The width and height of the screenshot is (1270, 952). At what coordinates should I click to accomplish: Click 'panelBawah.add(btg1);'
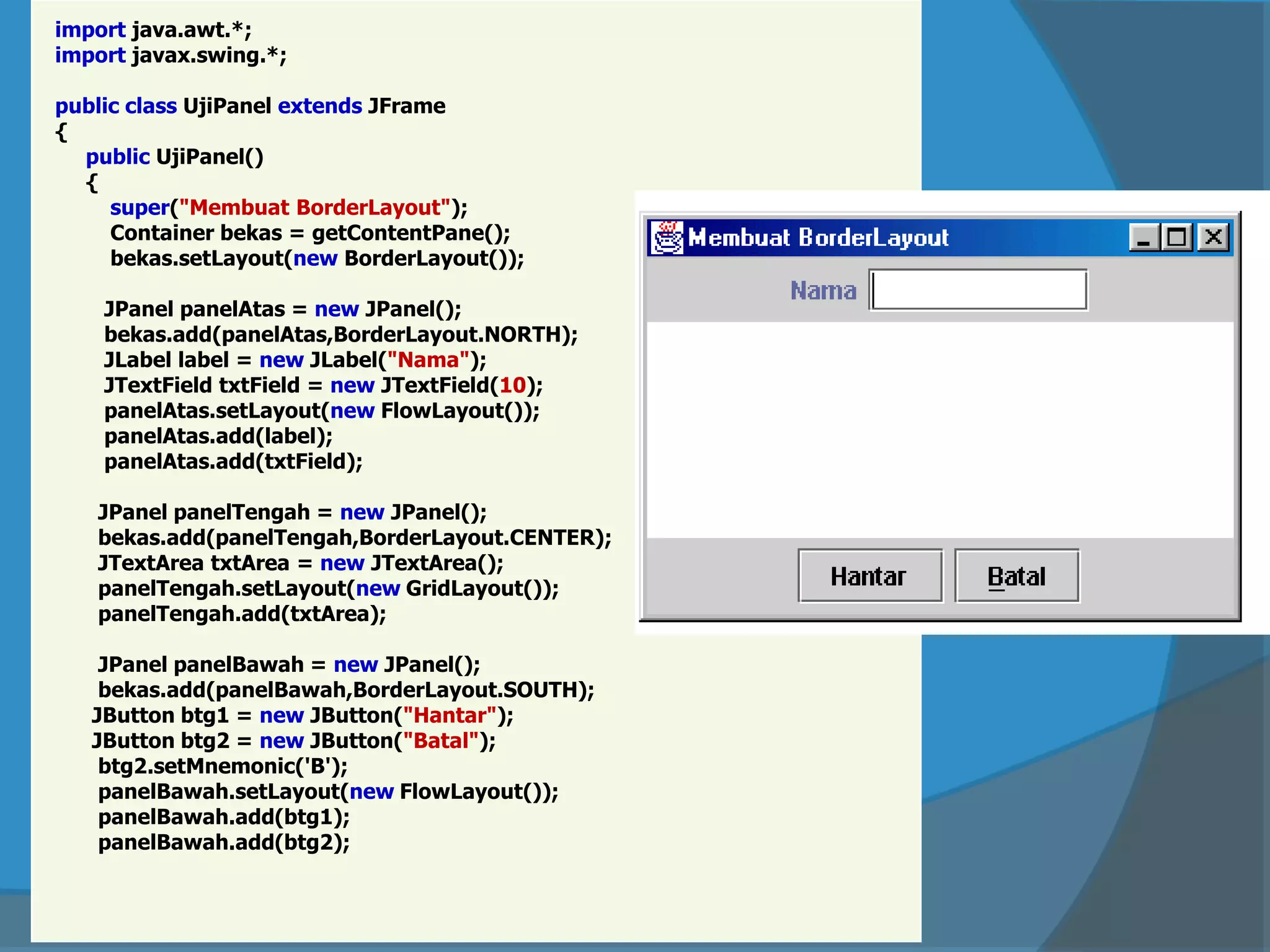click(x=224, y=818)
